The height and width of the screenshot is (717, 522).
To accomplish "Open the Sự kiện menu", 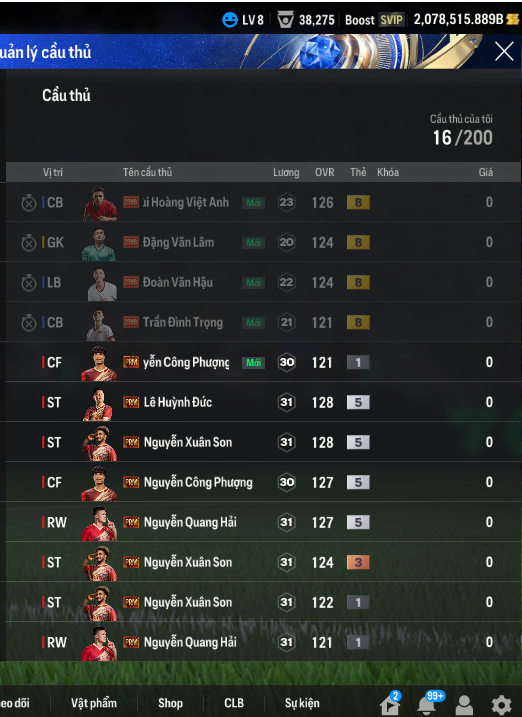I will pos(302,703).
